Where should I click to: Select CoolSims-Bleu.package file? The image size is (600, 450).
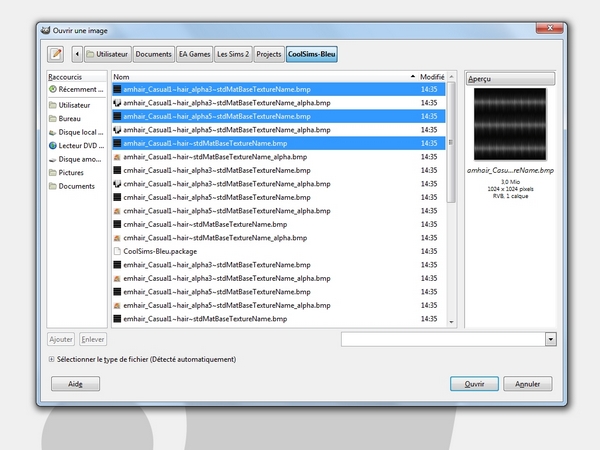coord(279,251)
